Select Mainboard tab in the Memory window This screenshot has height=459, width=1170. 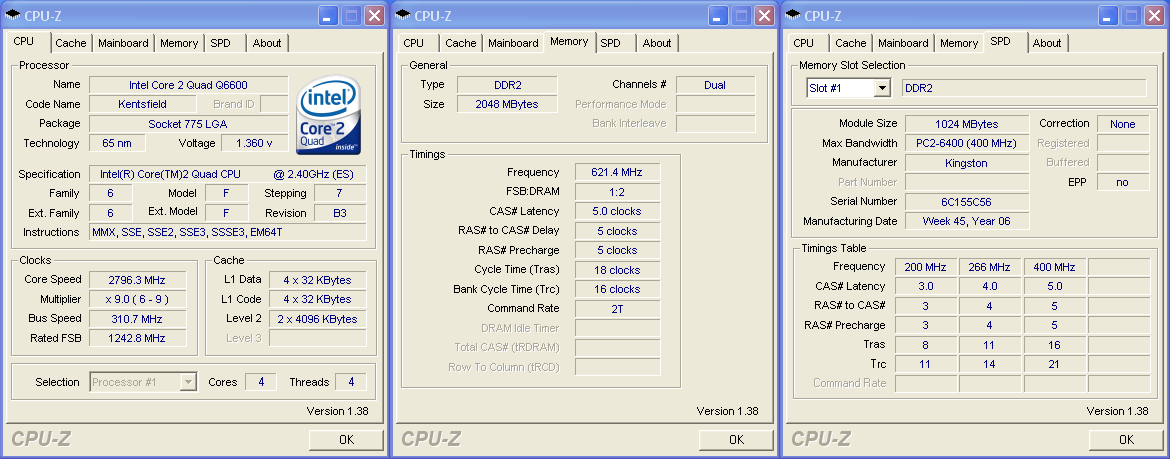(513, 43)
